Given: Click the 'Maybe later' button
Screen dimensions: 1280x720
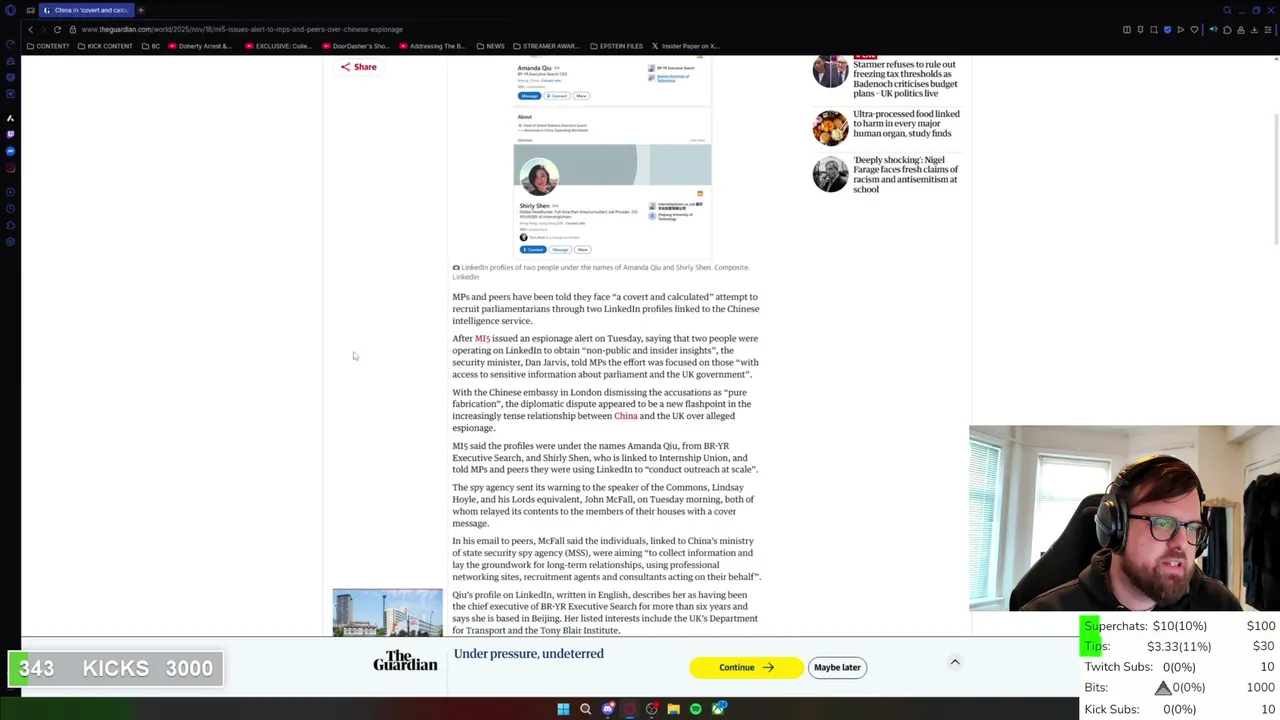Looking at the screenshot, I should click(837, 667).
